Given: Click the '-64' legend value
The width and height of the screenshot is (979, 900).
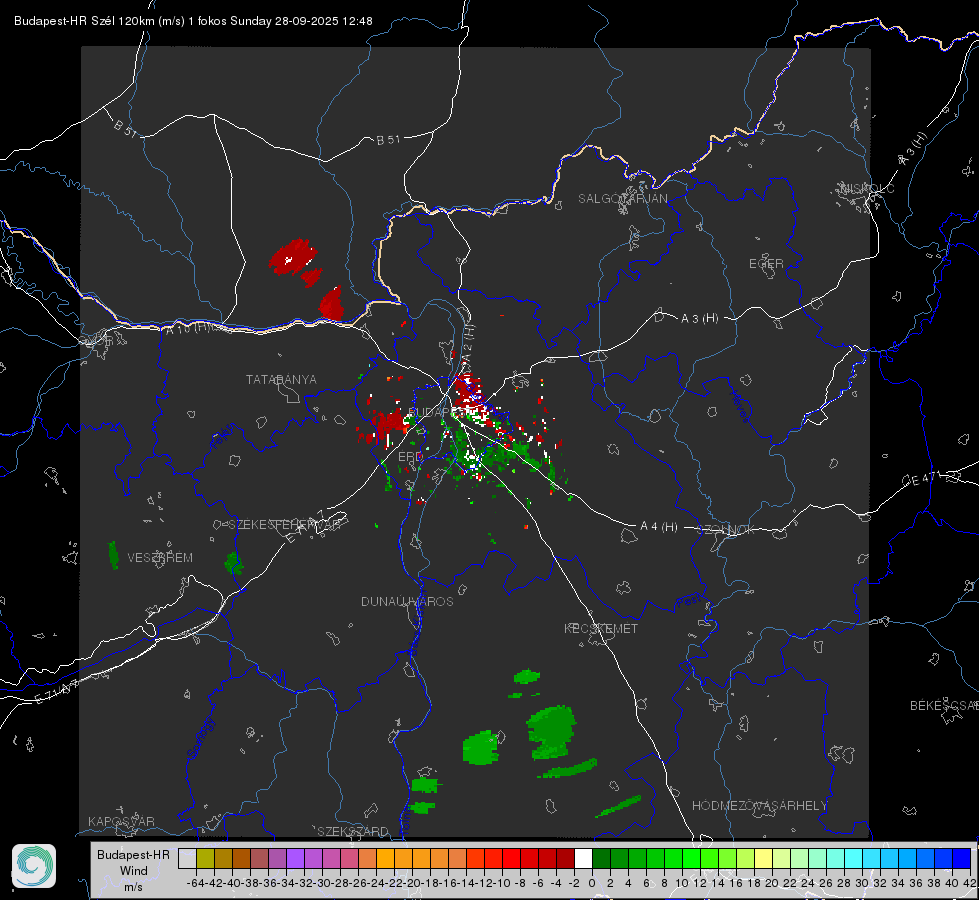Looking at the screenshot, I should point(196,883).
